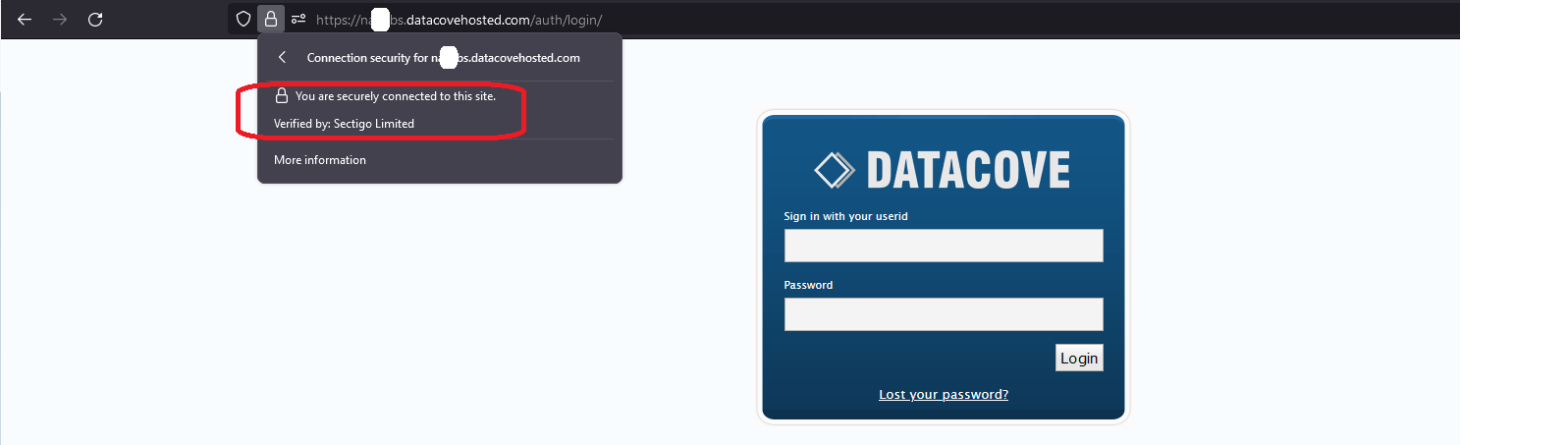1568x445 pixels.
Task: Click the browser forward arrow
Action: [60, 20]
